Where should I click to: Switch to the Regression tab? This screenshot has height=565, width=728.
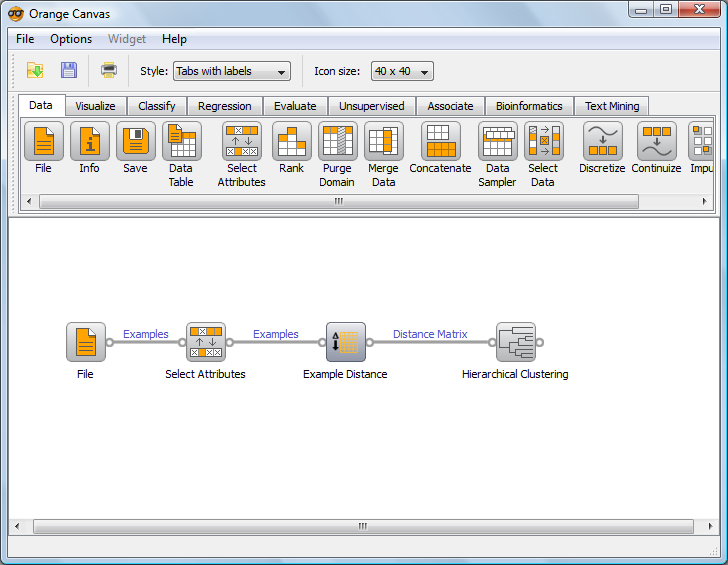pos(225,106)
